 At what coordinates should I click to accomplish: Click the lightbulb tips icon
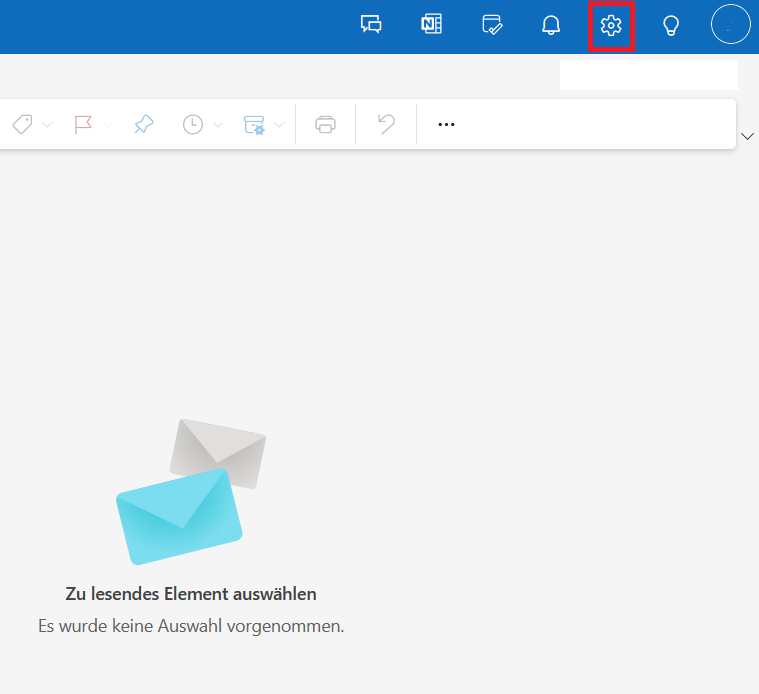(x=671, y=26)
